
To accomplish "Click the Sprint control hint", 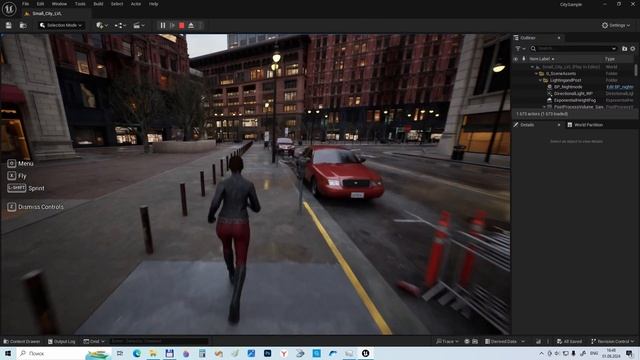I will point(26,188).
